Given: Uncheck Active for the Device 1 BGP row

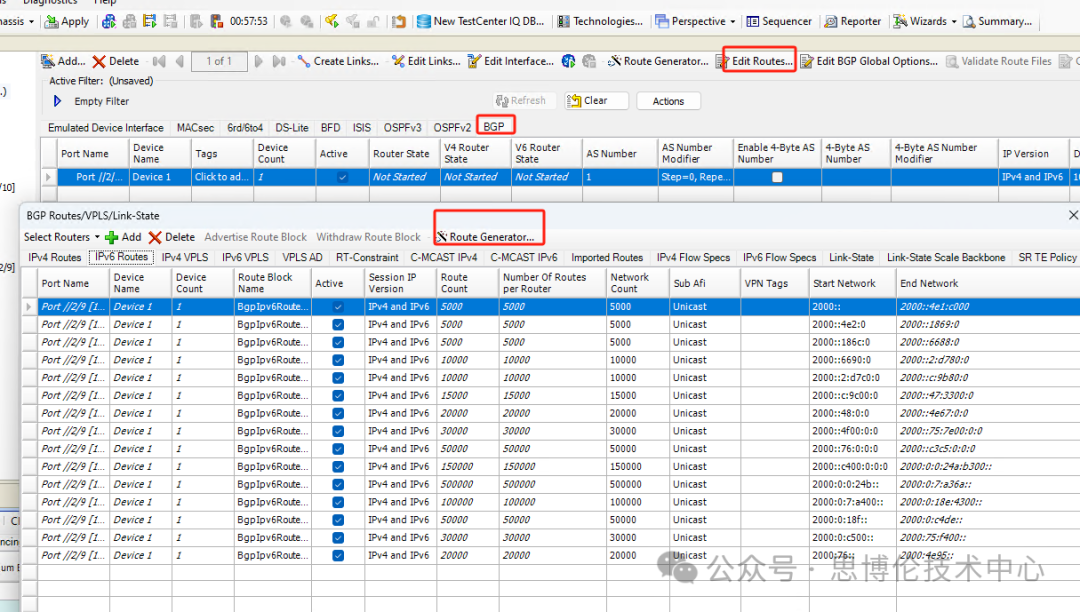Looking at the screenshot, I should [343, 177].
